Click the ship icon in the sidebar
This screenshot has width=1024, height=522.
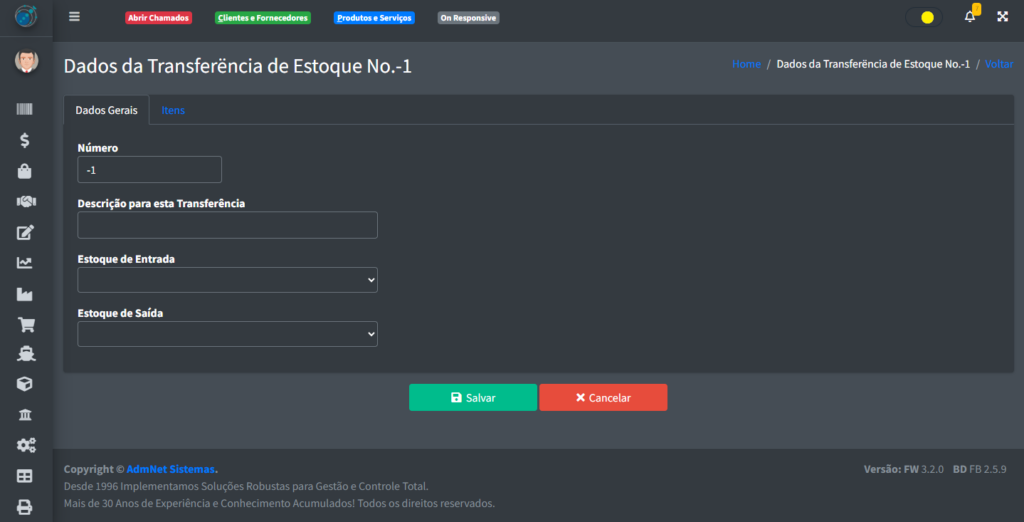[x=25, y=354]
